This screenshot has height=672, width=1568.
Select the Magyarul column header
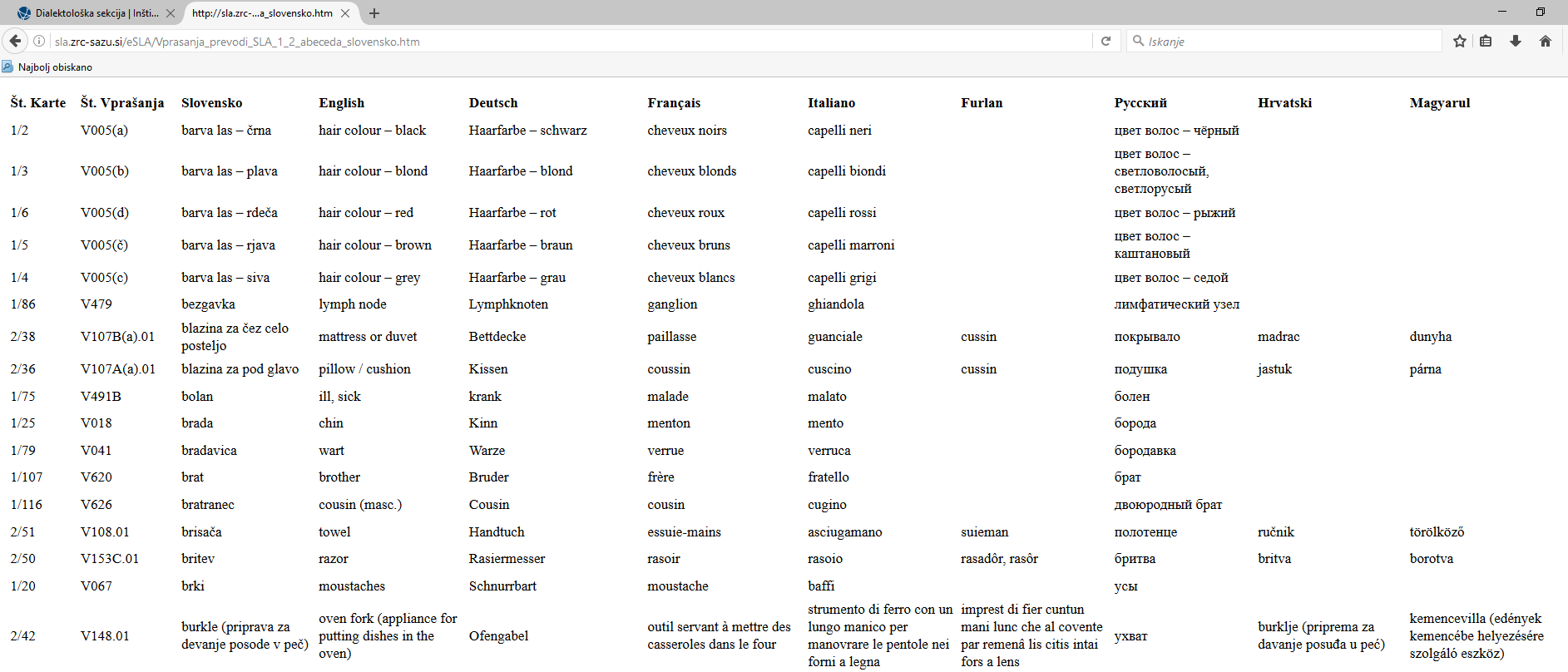point(1440,103)
